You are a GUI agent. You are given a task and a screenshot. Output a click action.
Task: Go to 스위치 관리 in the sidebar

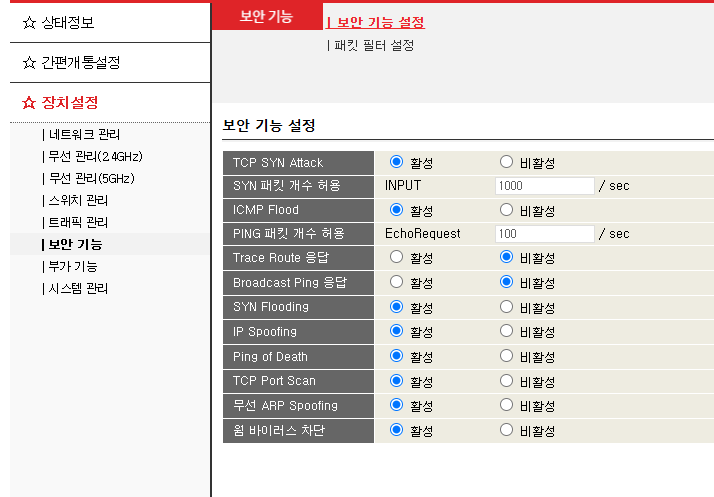[x=78, y=200]
